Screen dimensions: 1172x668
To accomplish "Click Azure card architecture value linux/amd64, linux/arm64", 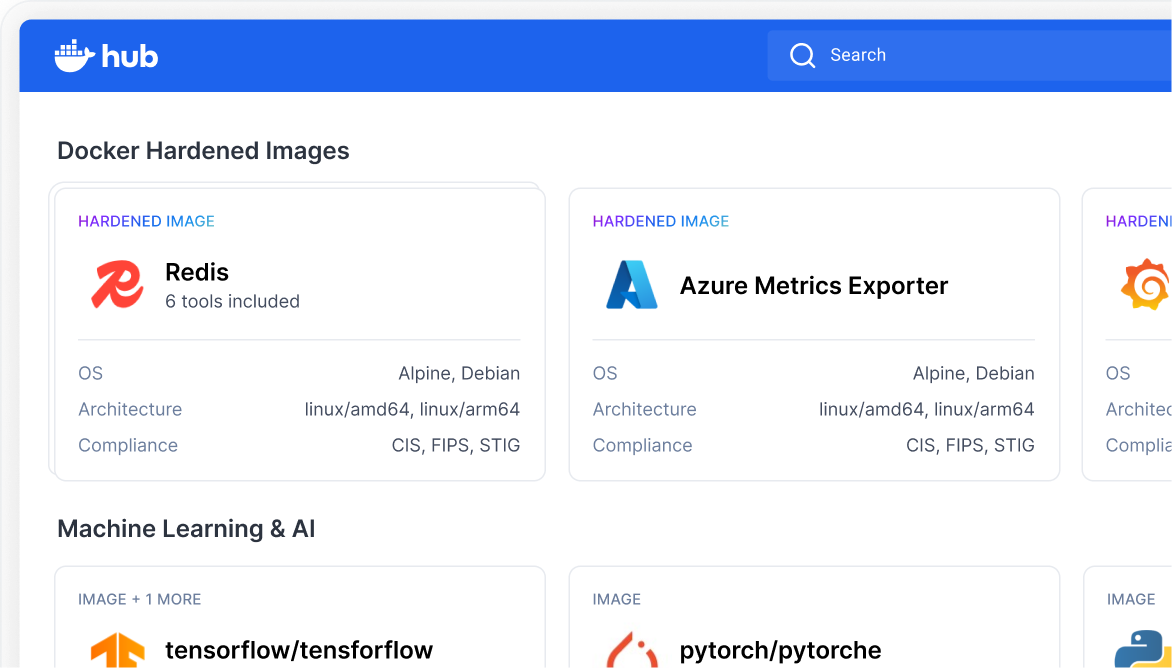I will pyautogui.click(x=927, y=409).
